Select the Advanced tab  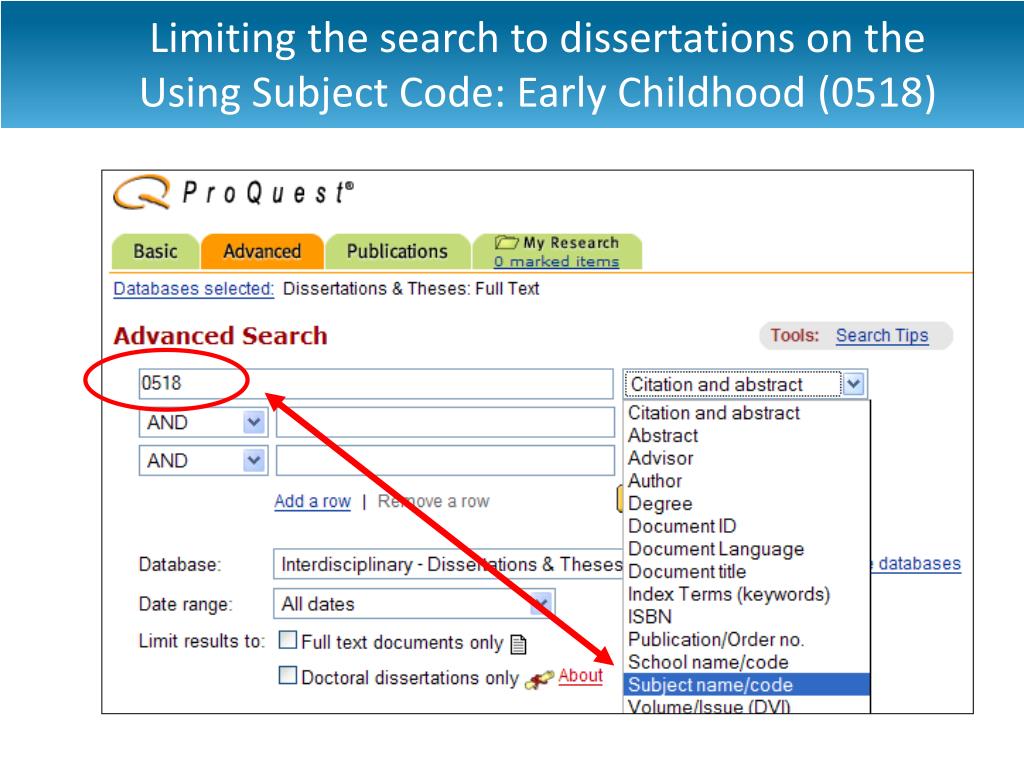click(262, 251)
